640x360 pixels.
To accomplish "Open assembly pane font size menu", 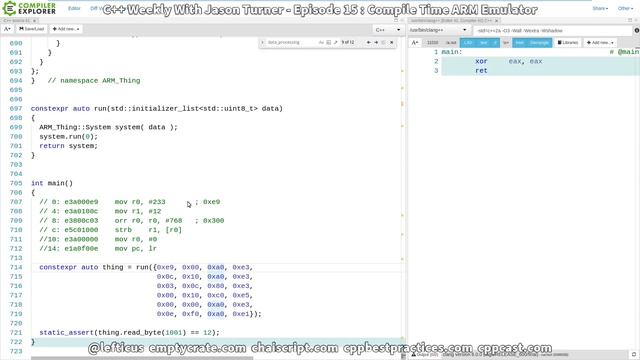I will click(414, 42).
